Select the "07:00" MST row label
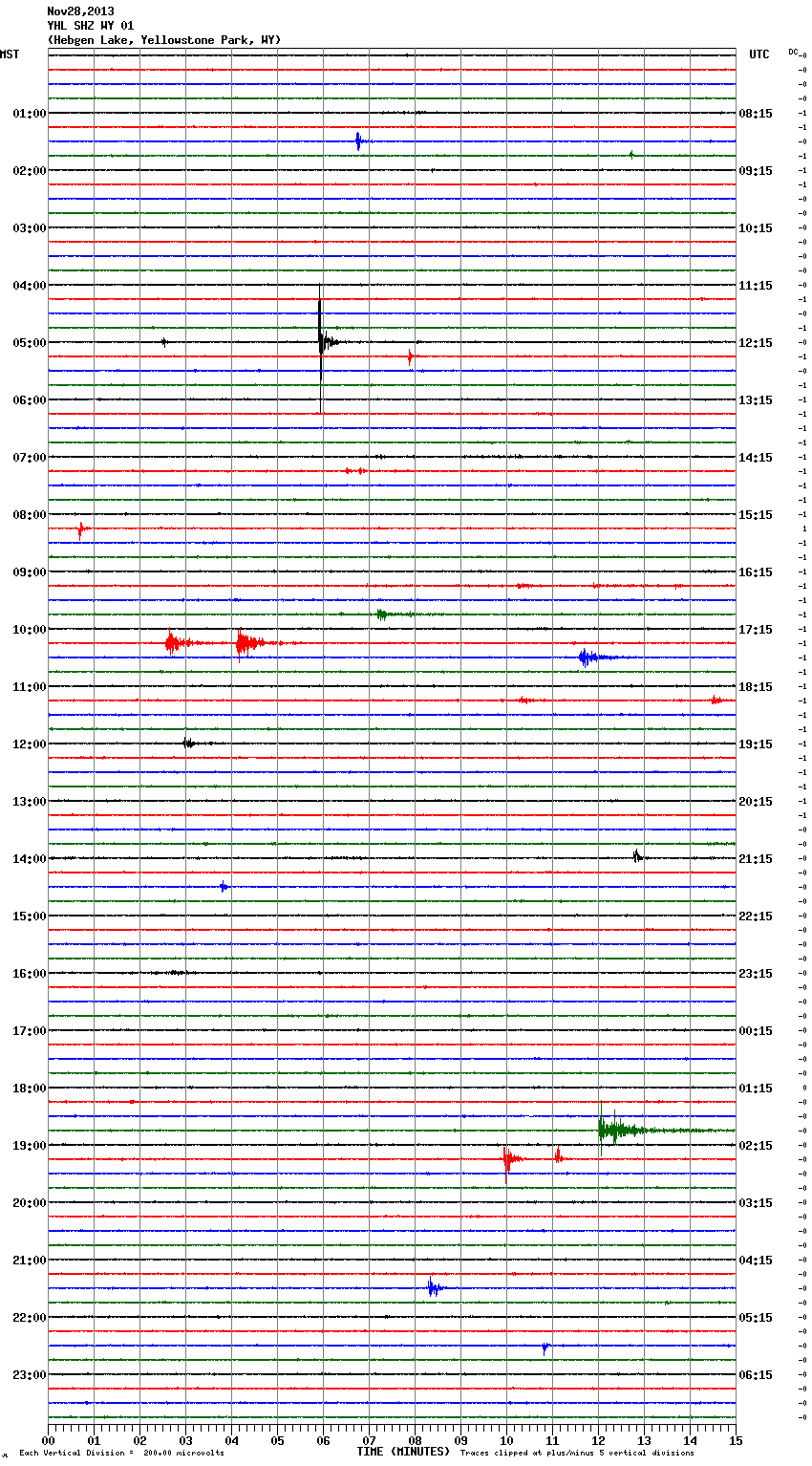The height and width of the screenshot is (1466, 812). (30, 458)
